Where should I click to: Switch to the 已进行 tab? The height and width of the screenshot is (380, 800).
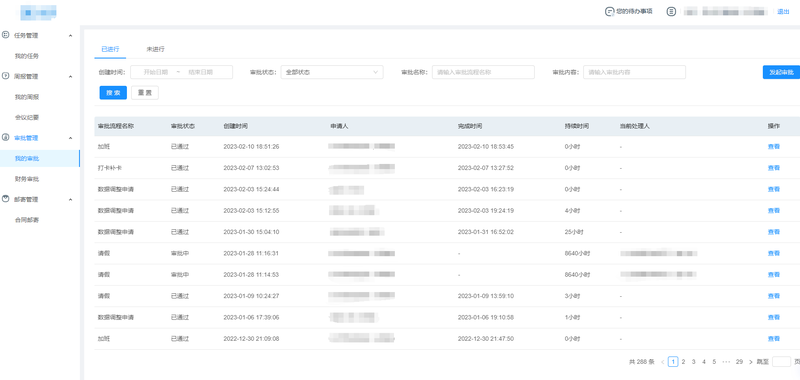point(110,49)
